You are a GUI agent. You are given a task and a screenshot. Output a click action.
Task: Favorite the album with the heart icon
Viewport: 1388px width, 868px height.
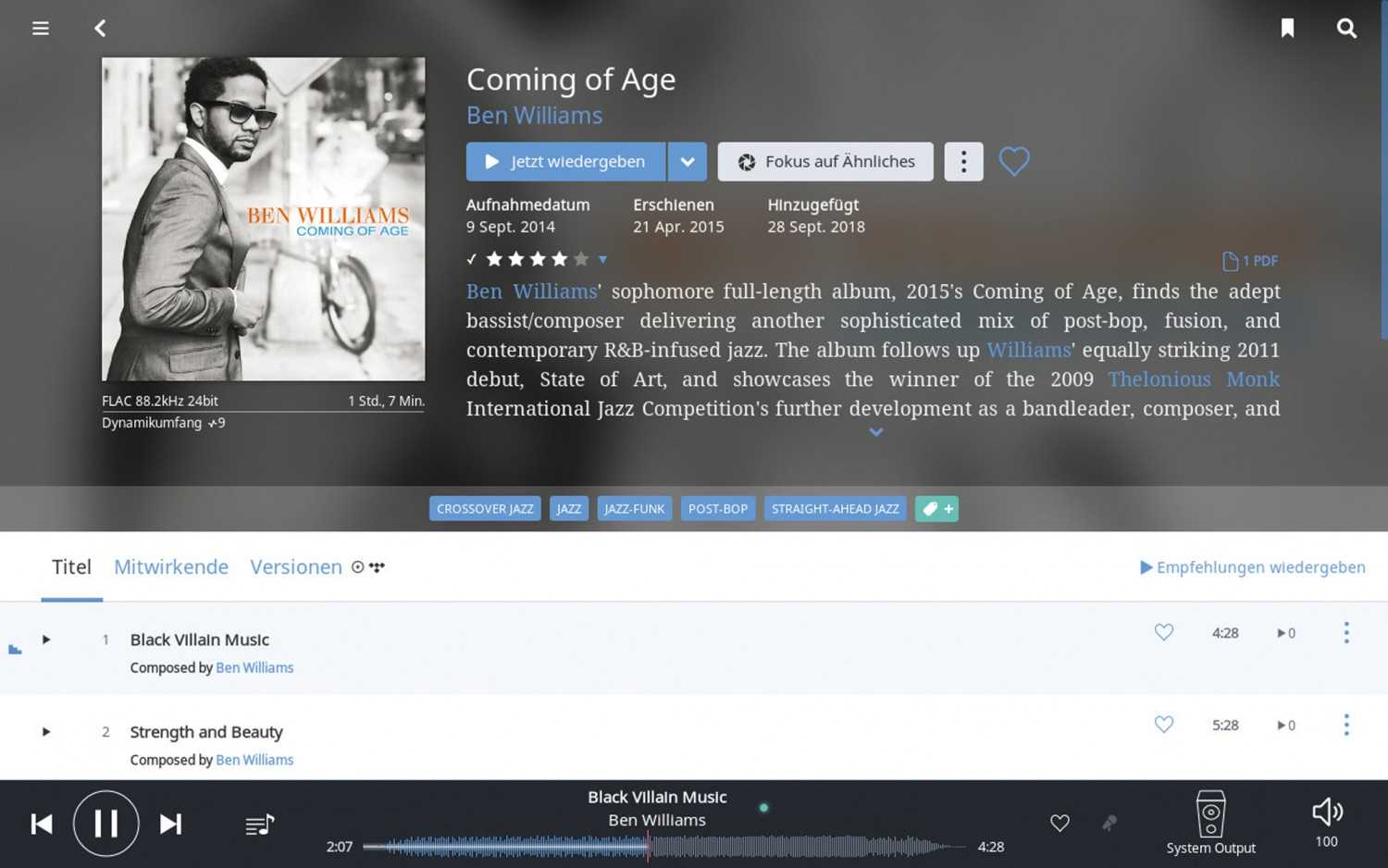click(x=1014, y=162)
